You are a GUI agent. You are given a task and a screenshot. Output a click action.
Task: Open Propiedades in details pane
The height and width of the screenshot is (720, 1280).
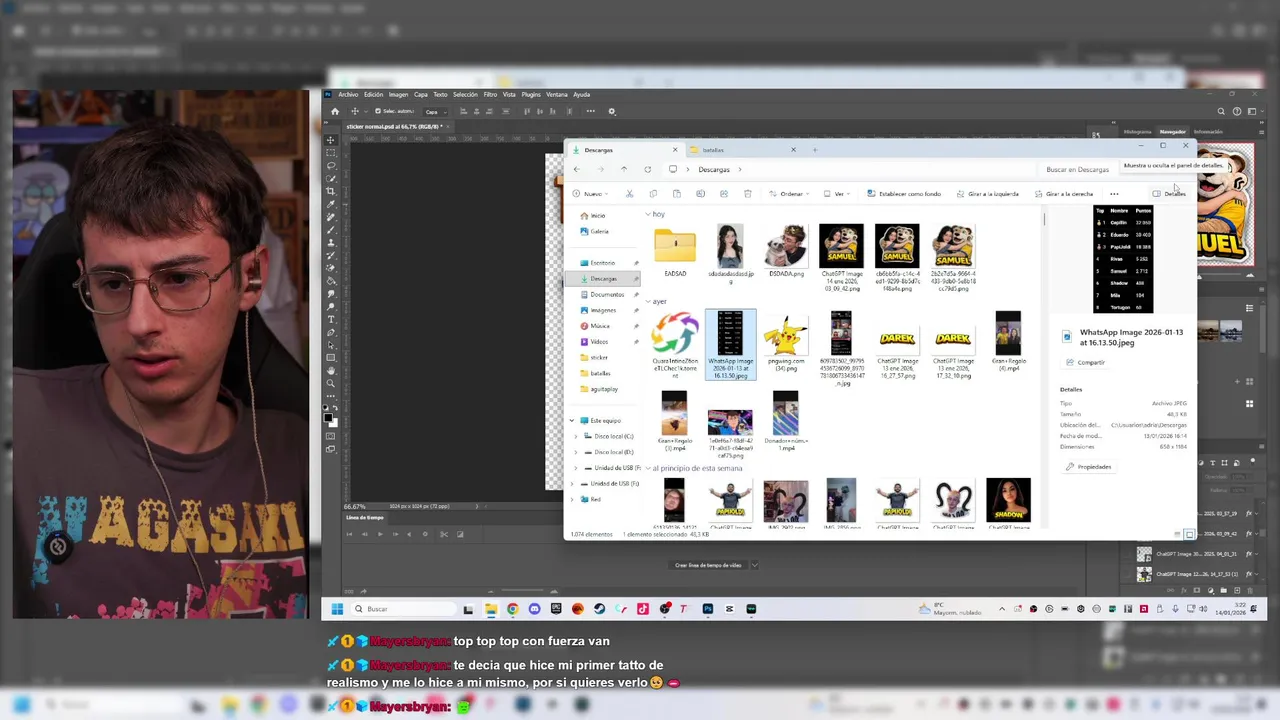(x=1089, y=467)
